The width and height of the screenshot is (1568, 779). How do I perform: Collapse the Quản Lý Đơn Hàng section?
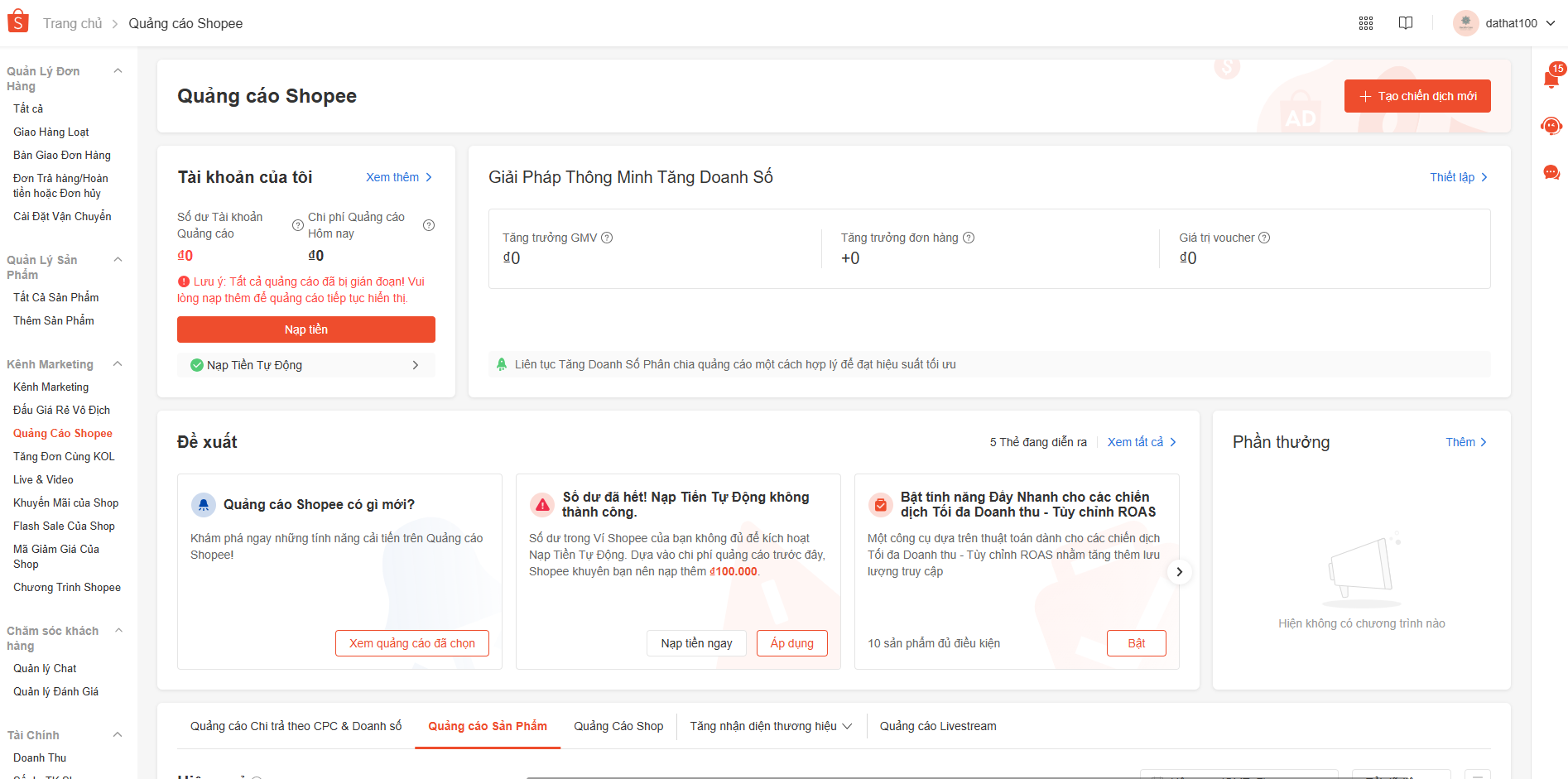[x=118, y=71]
